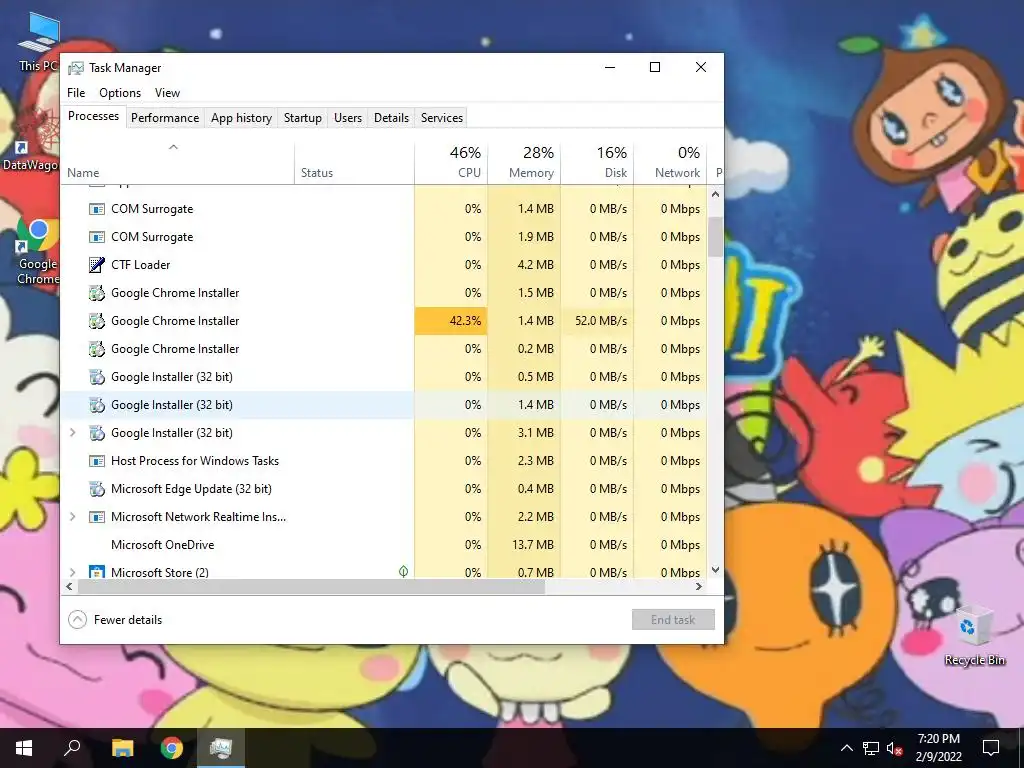Sort processes by CPU column
This screenshot has width=1024, height=768.
[451, 162]
